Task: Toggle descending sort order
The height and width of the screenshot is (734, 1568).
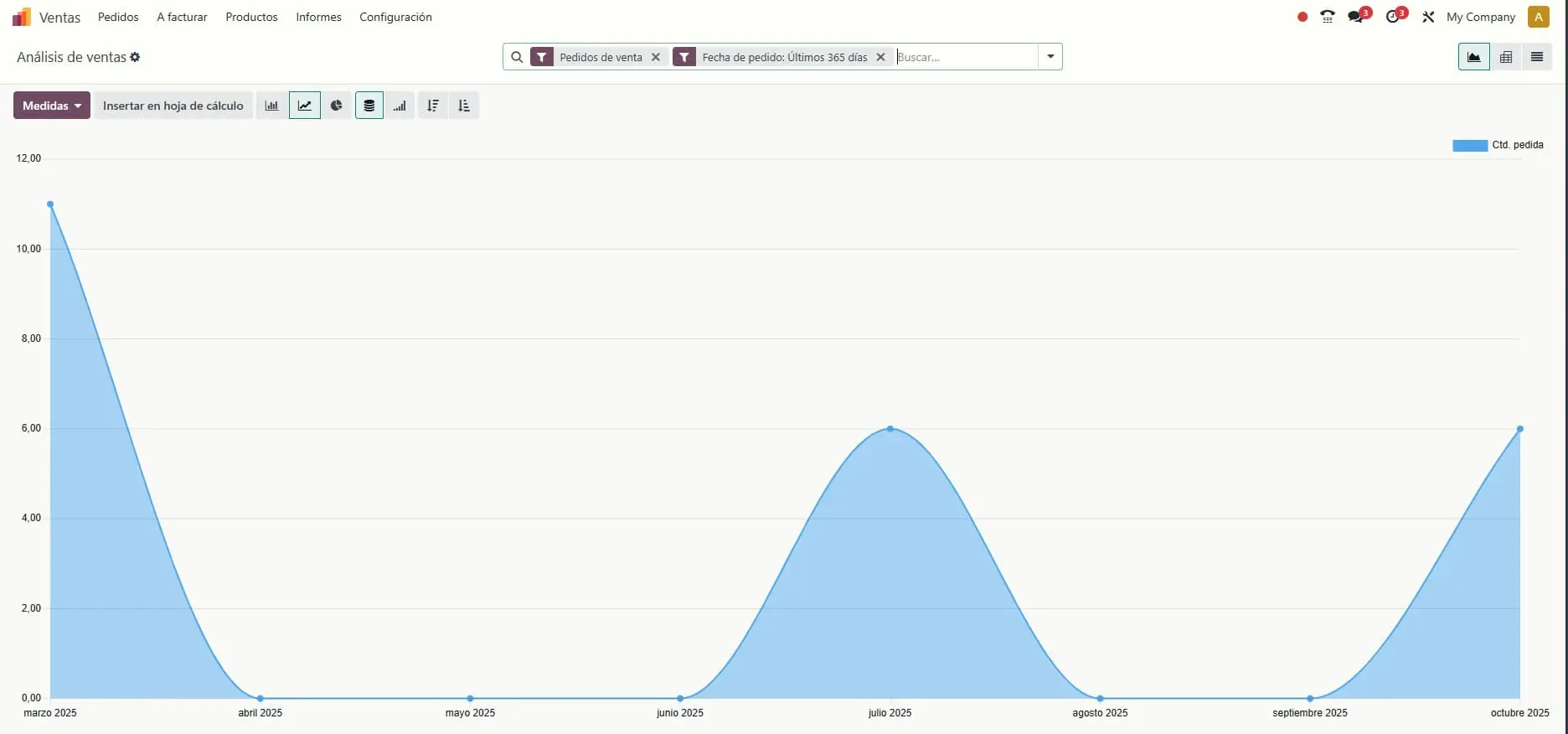Action: (x=432, y=106)
